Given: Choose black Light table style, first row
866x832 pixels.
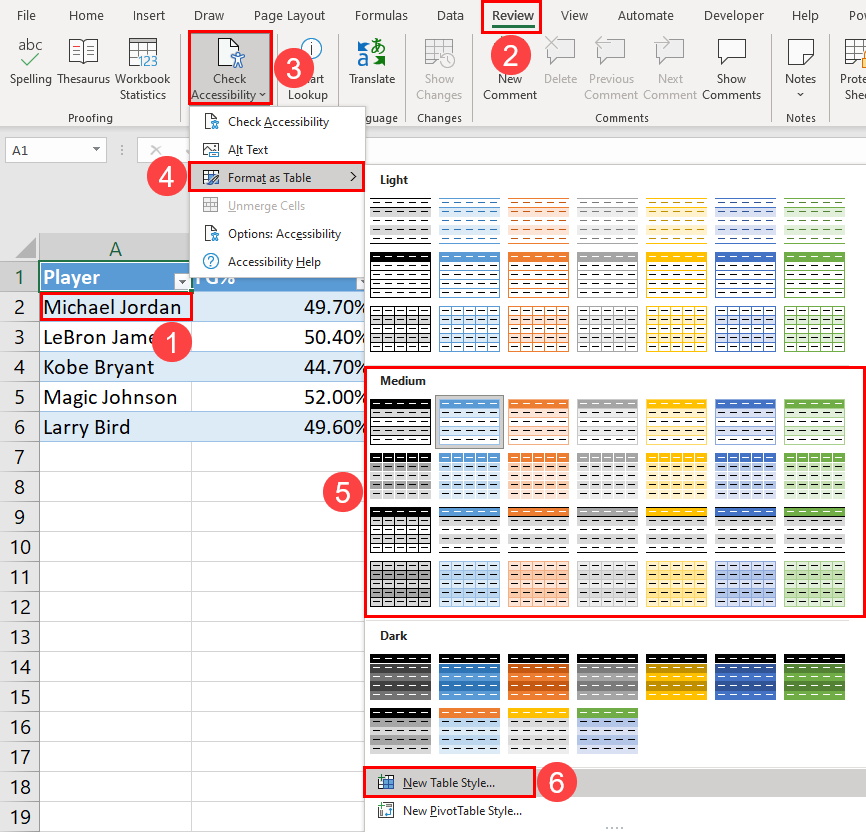Looking at the screenshot, I should point(400,221).
